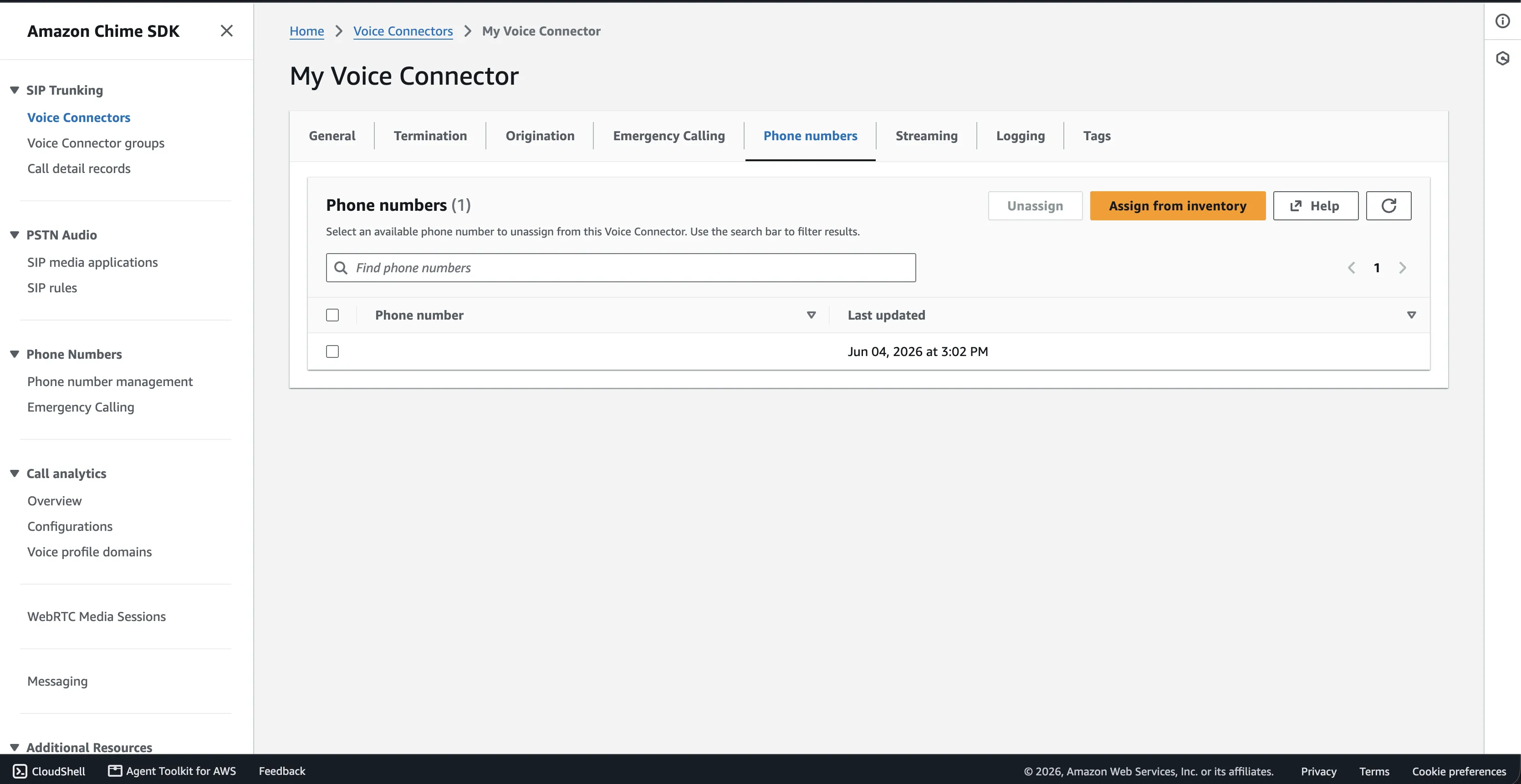Open the hexagon settings icon below info

[x=1503, y=58]
